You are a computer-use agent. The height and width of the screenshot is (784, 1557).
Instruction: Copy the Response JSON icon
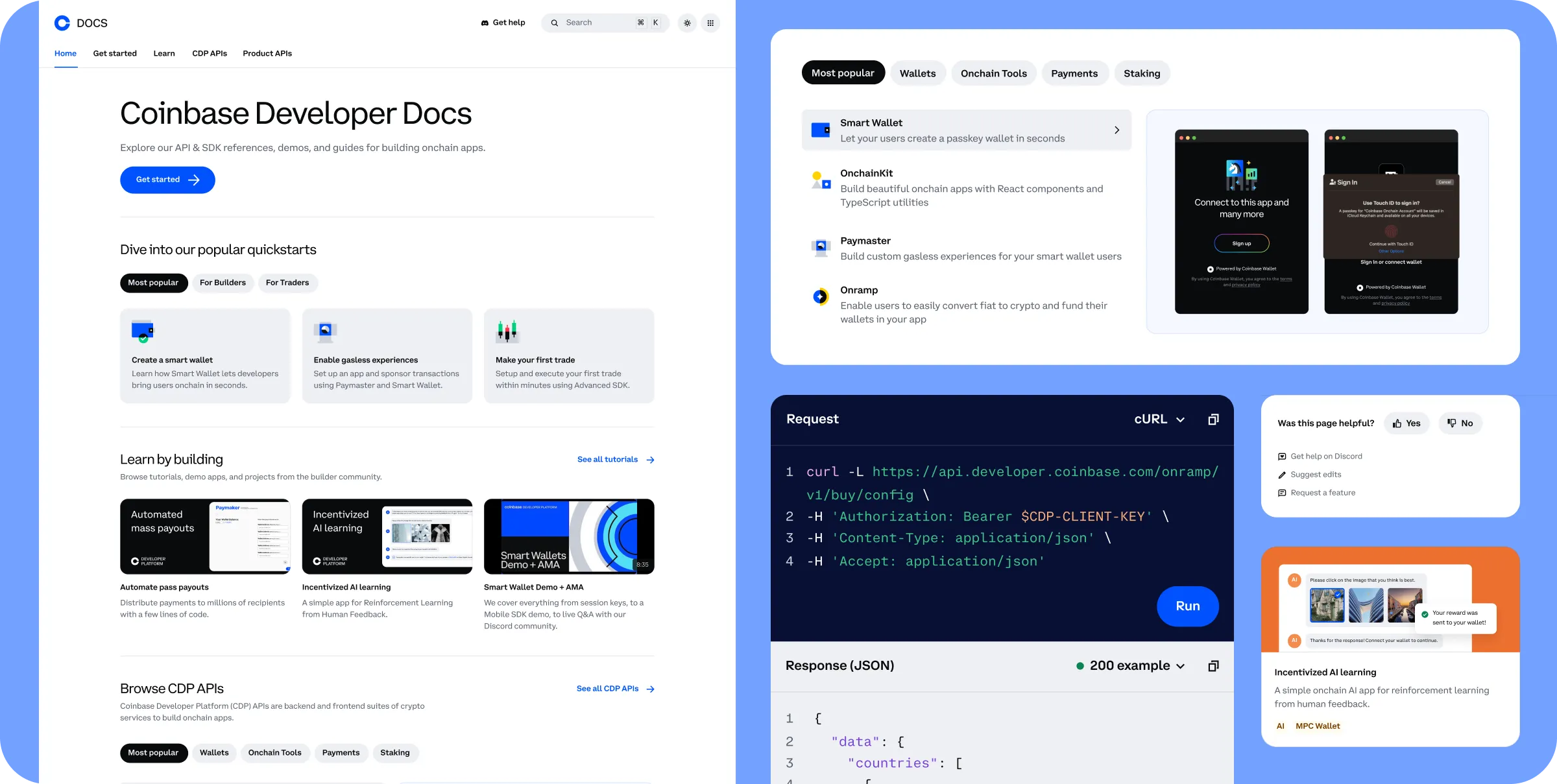click(x=1213, y=666)
